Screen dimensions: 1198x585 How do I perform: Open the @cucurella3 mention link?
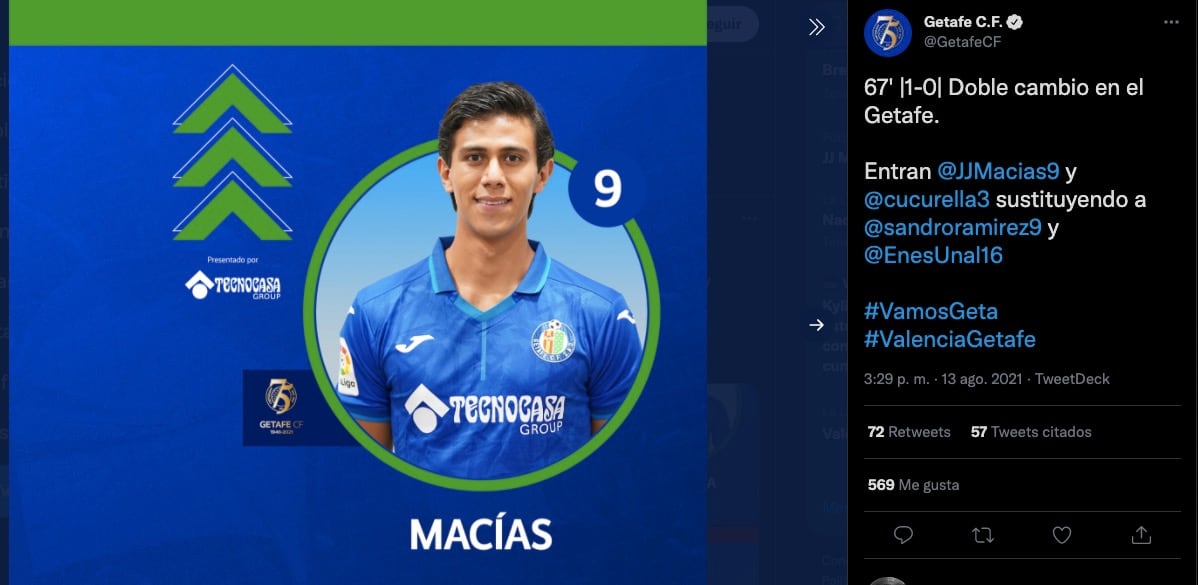927,199
